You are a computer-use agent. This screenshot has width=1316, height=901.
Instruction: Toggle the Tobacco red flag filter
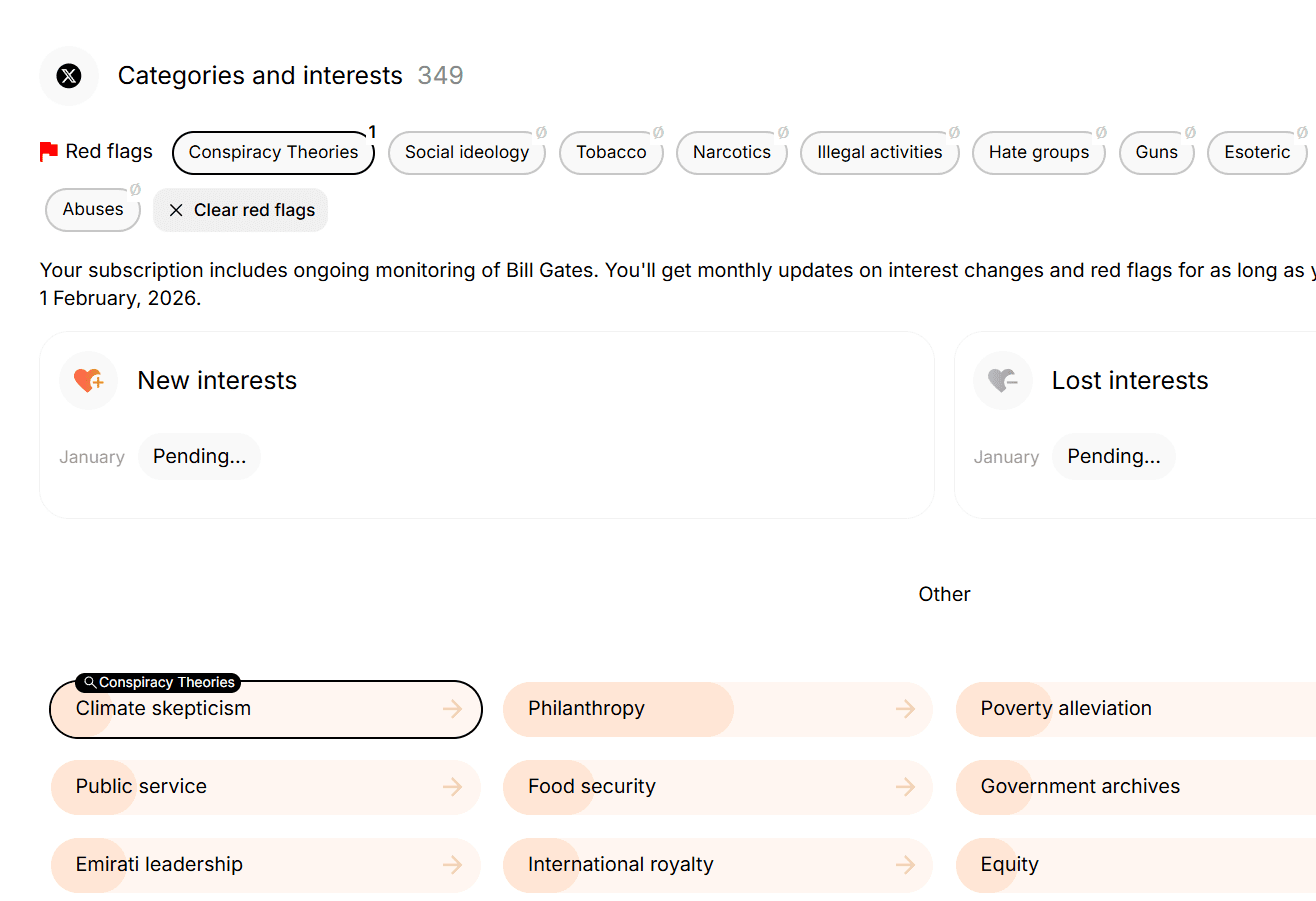point(611,153)
